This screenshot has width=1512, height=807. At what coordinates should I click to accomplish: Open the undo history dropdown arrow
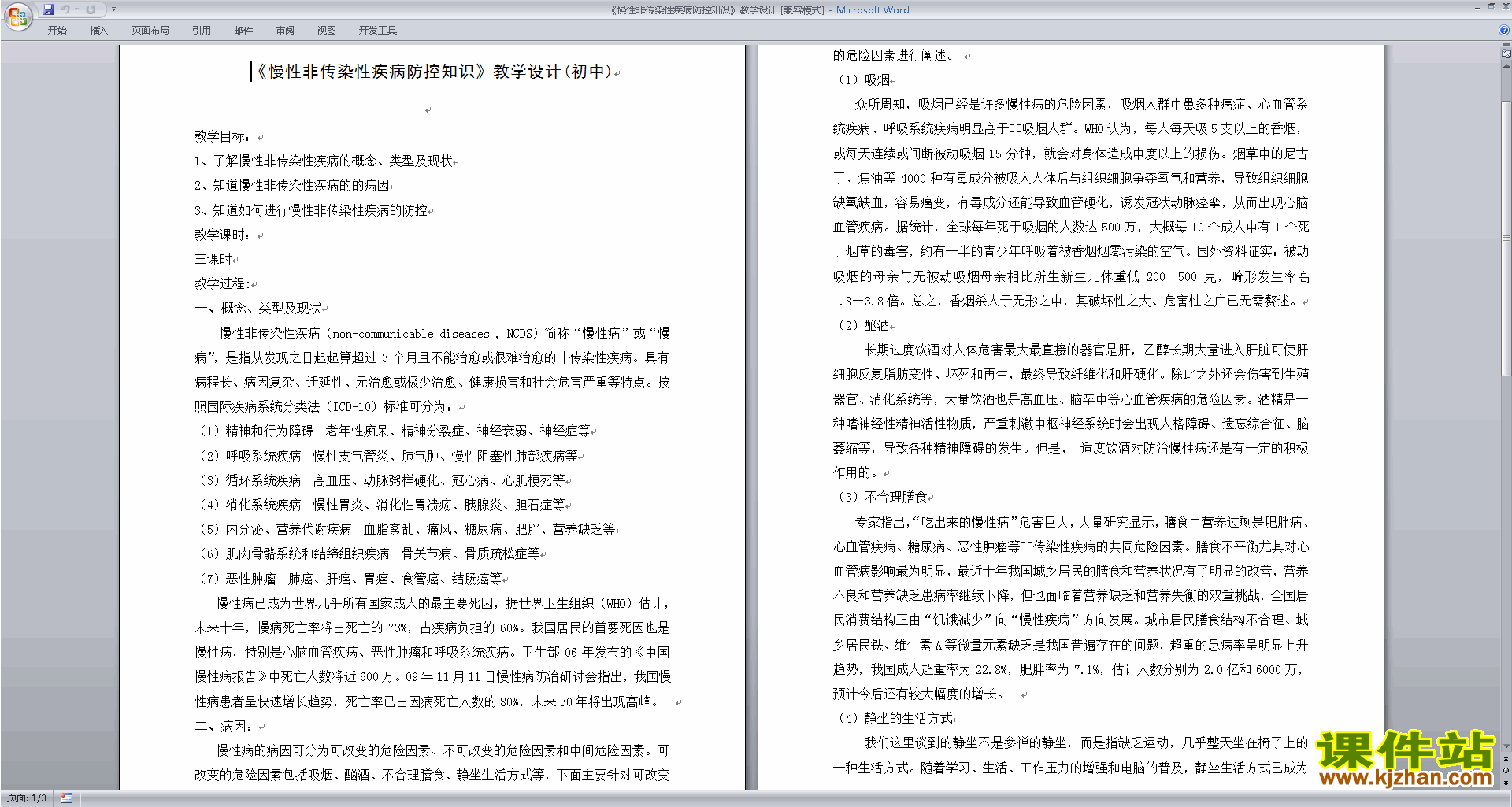pos(76,9)
